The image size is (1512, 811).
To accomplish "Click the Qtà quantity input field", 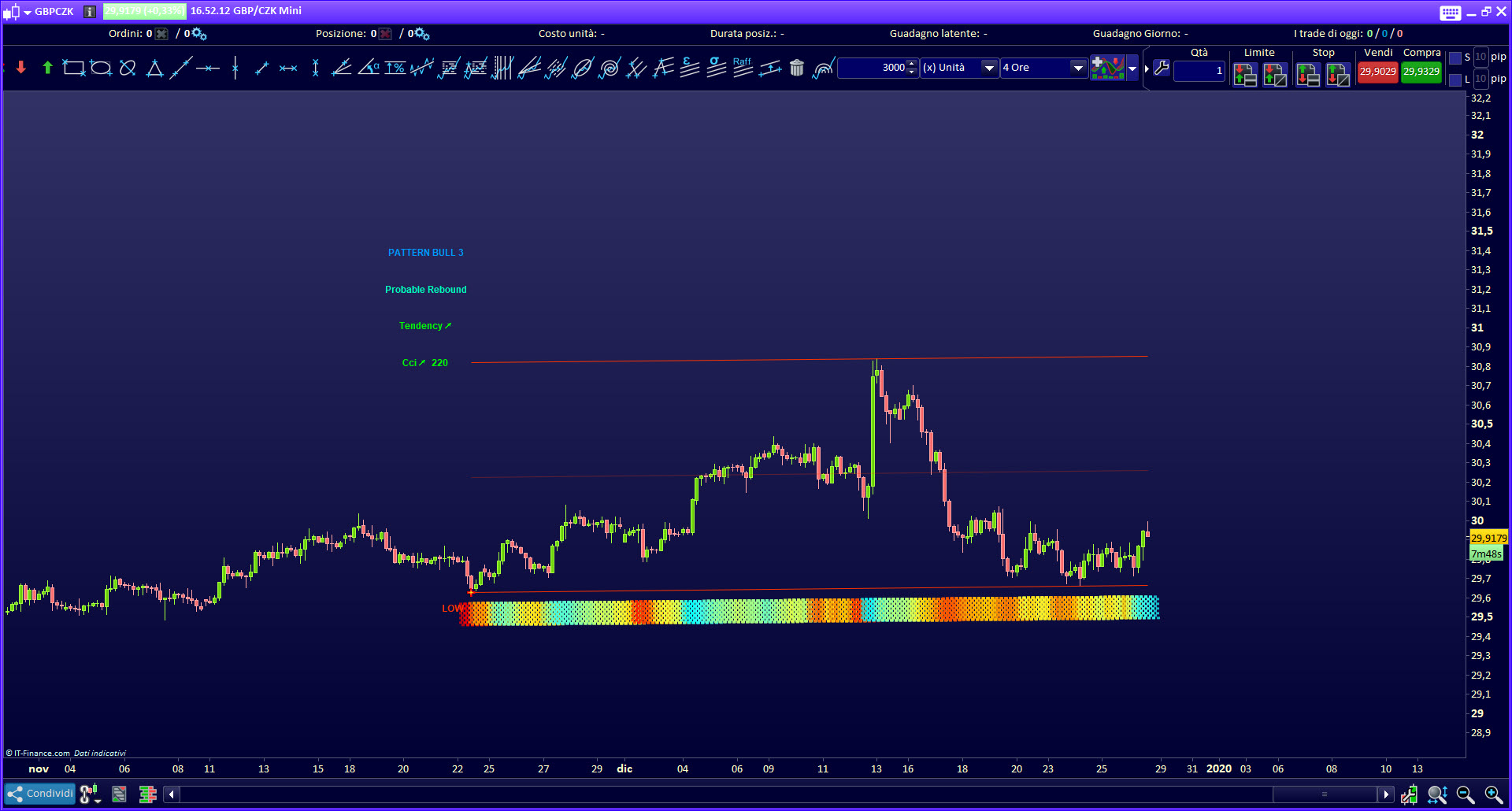I will tap(1199, 71).
